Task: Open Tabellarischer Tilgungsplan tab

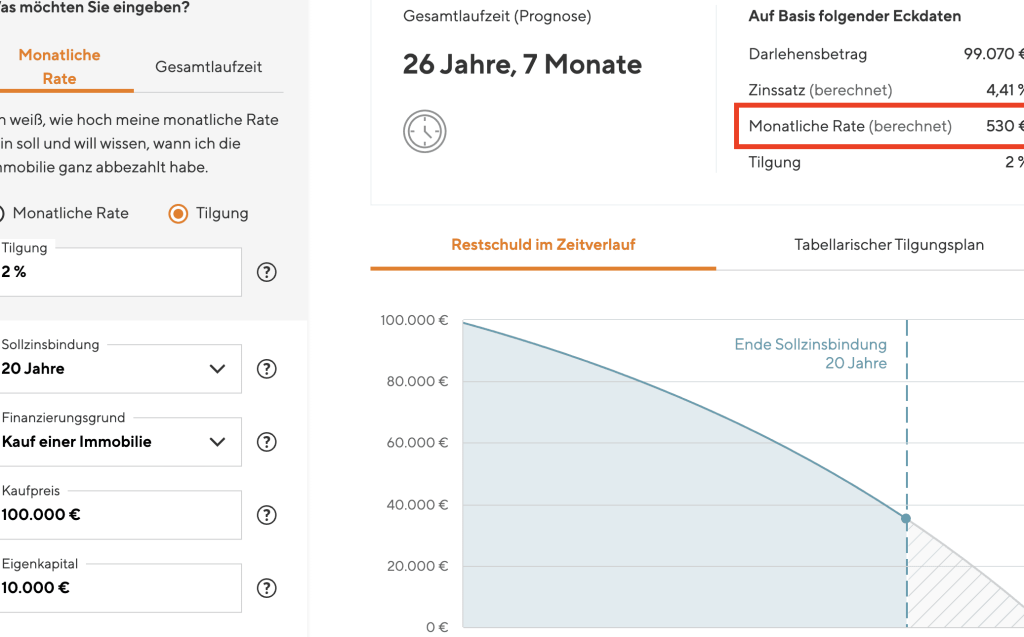Action: coord(889,245)
